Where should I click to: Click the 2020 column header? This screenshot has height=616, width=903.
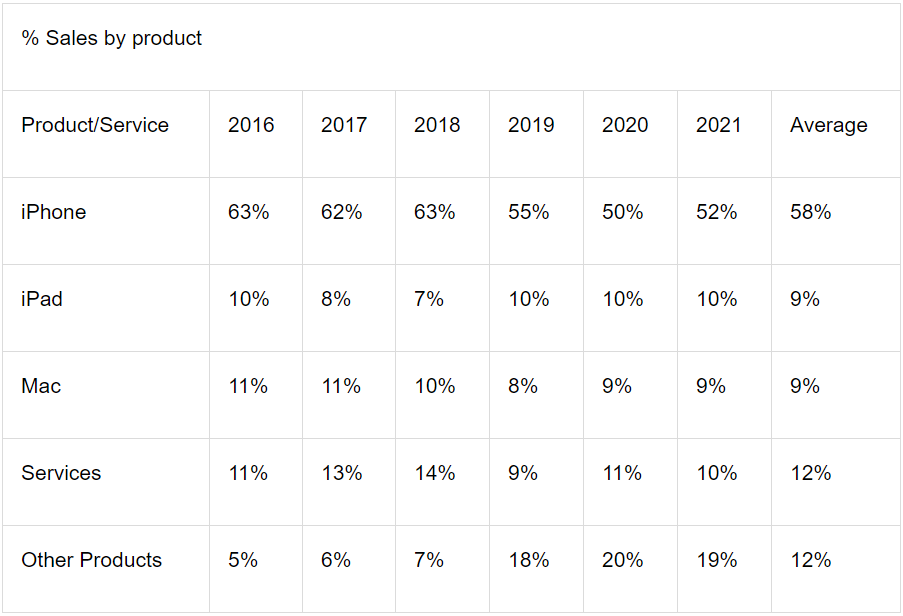pyautogui.click(x=625, y=125)
